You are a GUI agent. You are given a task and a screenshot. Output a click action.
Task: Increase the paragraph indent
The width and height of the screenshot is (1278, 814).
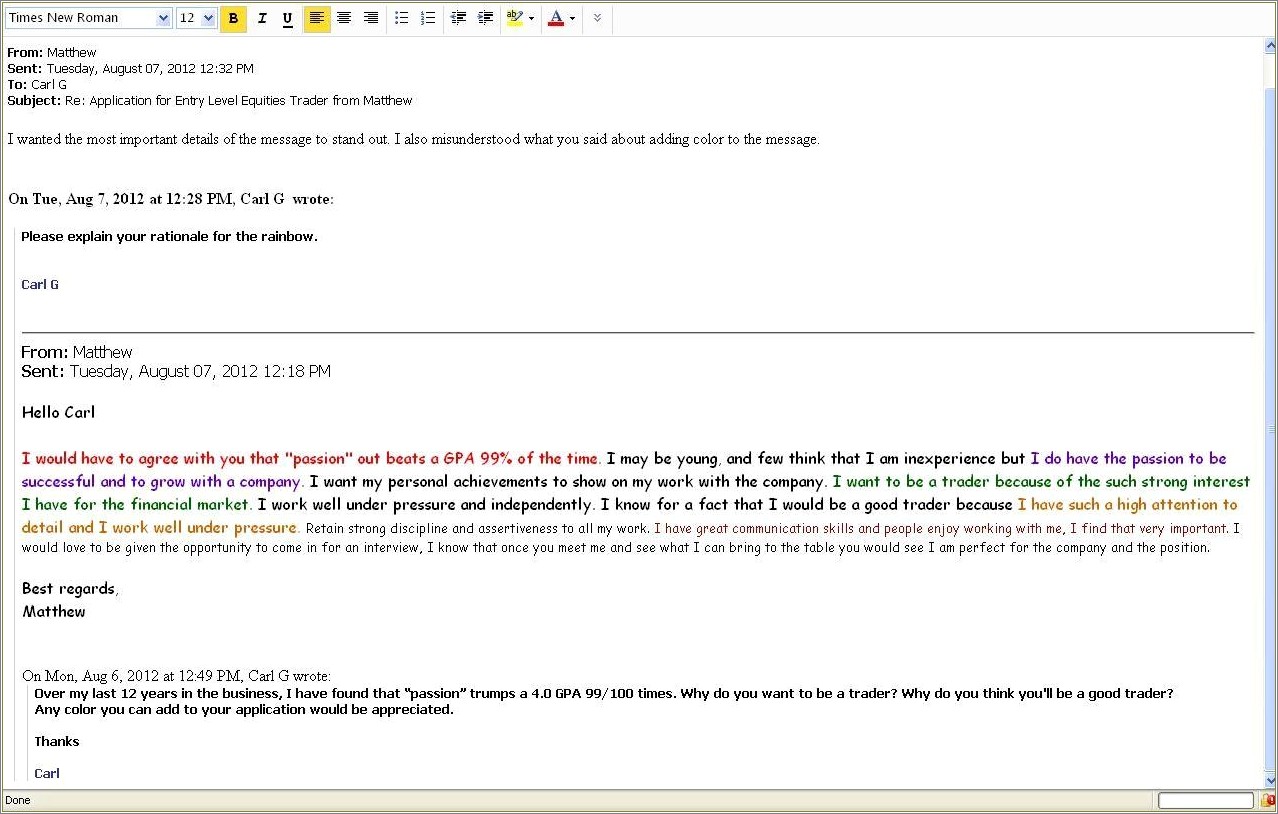point(485,18)
